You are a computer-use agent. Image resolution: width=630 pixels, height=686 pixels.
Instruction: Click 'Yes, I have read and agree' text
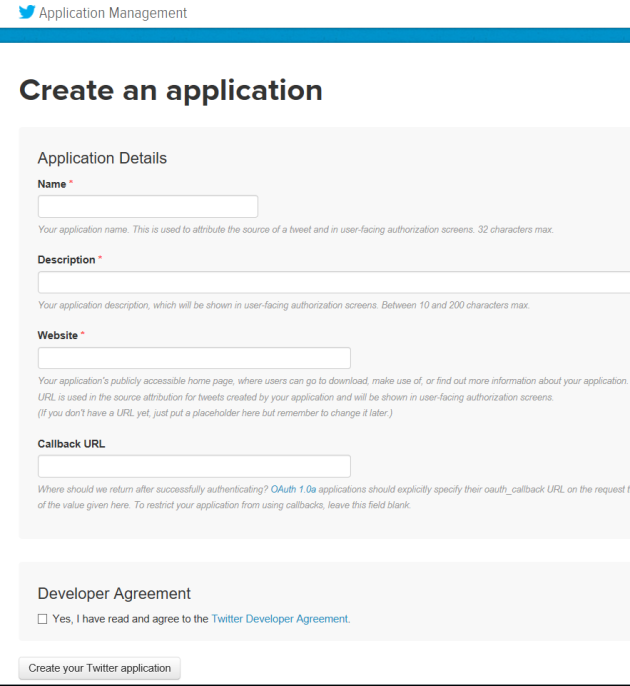[130, 619]
